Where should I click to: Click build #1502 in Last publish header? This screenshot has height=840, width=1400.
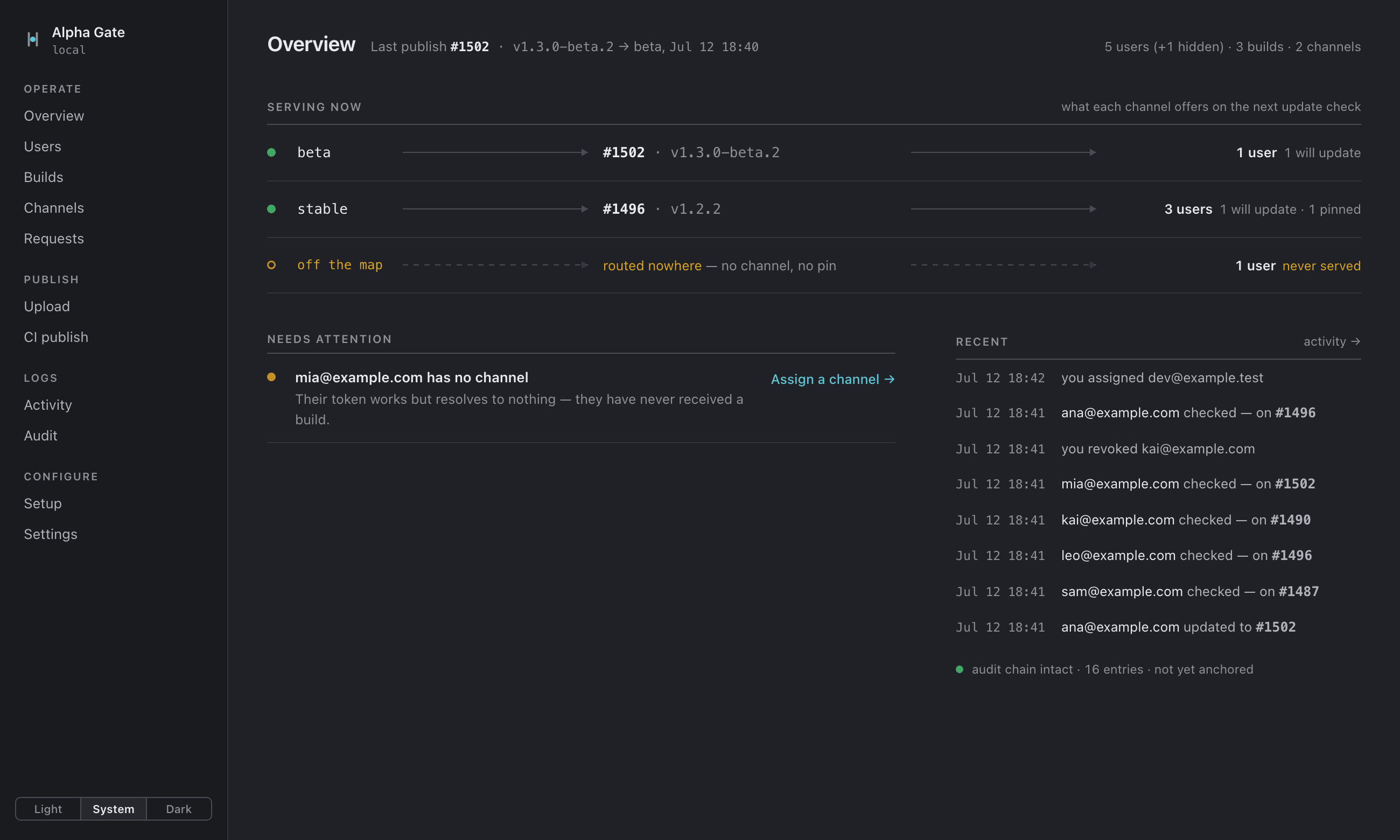[x=470, y=46]
